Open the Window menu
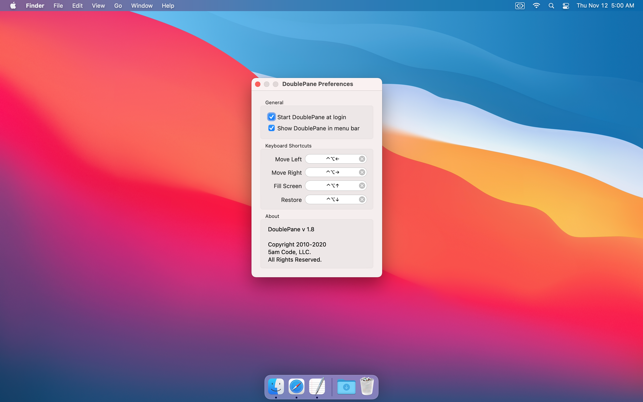The image size is (643, 402). click(141, 6)
